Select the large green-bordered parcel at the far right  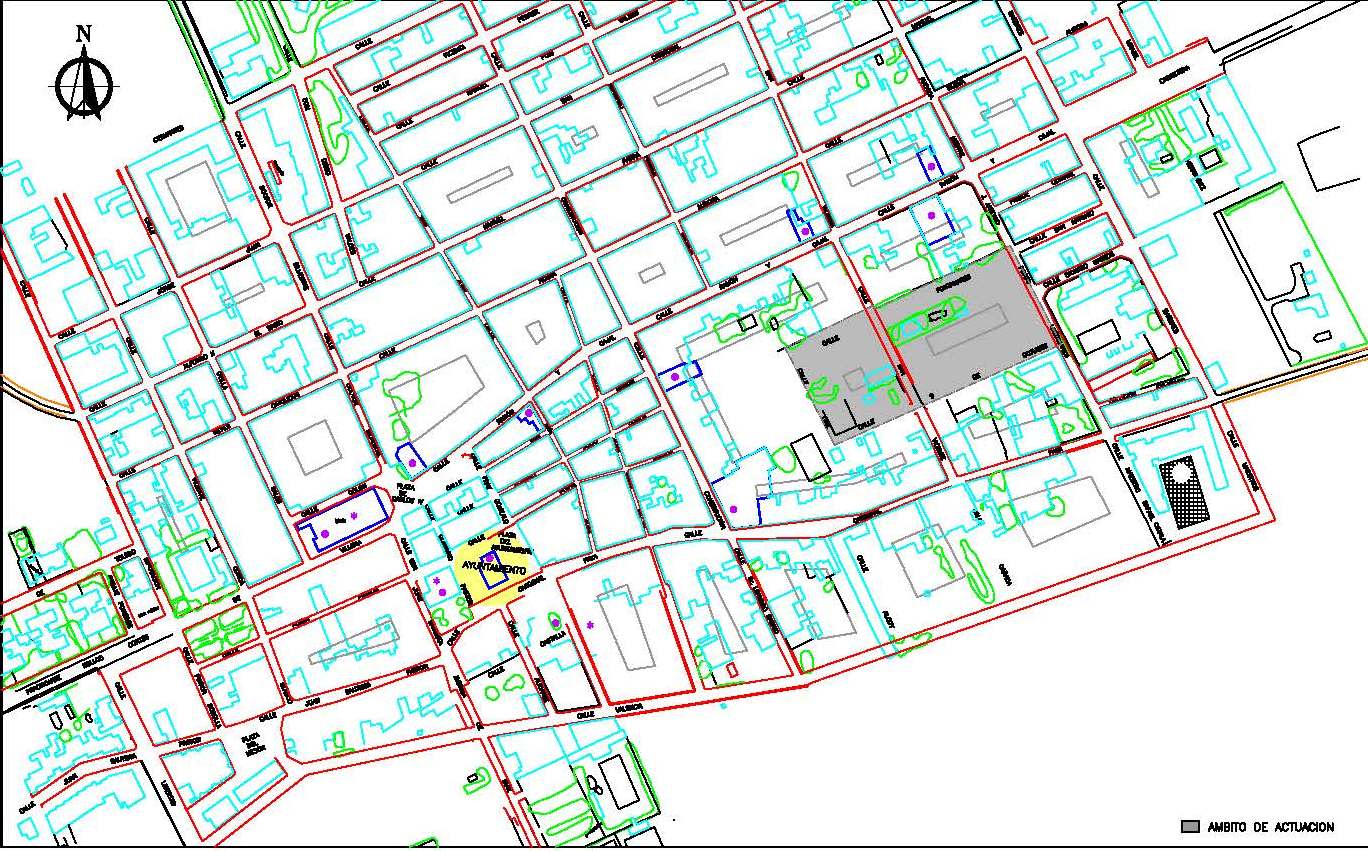(1290, 280)
